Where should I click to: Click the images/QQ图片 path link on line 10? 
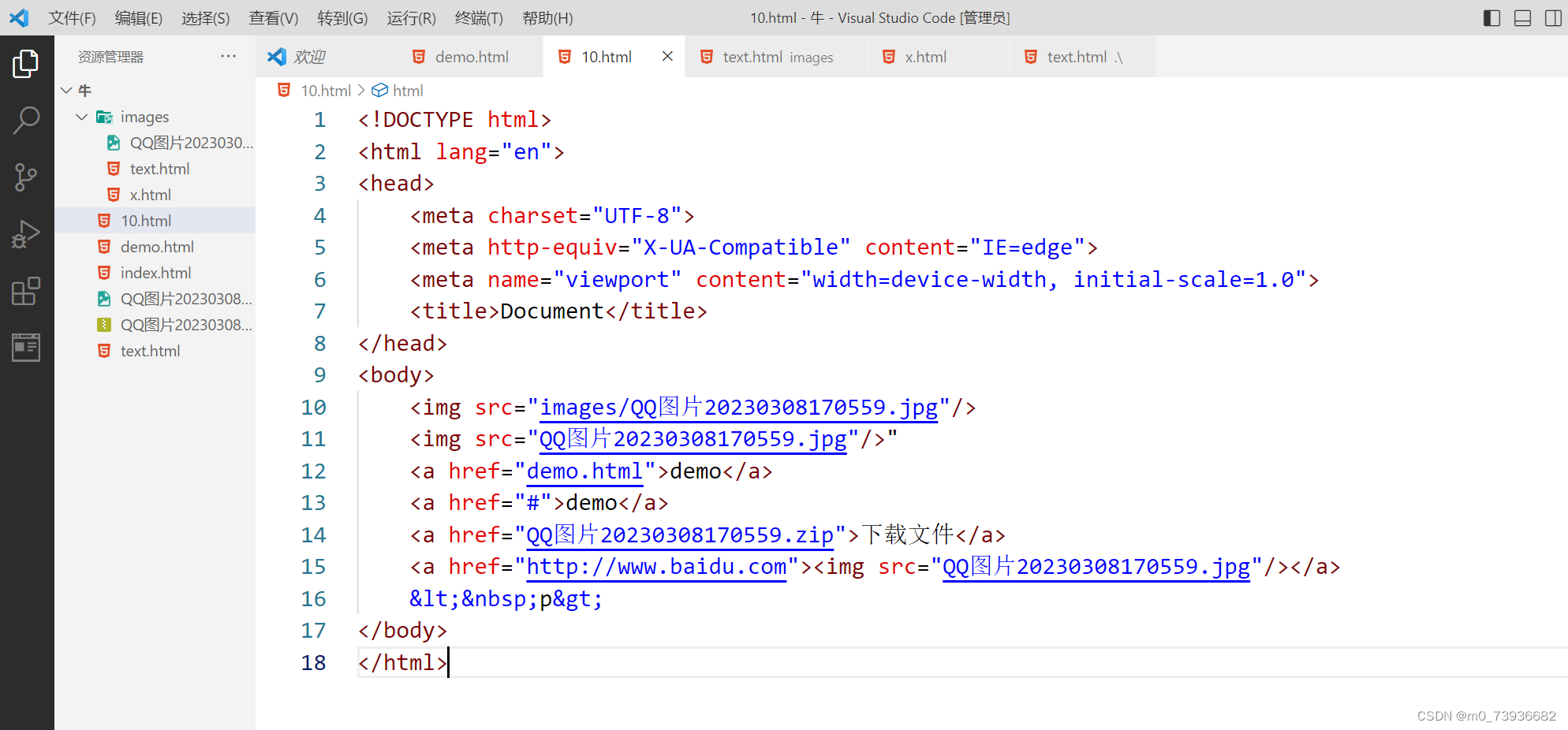738,408
